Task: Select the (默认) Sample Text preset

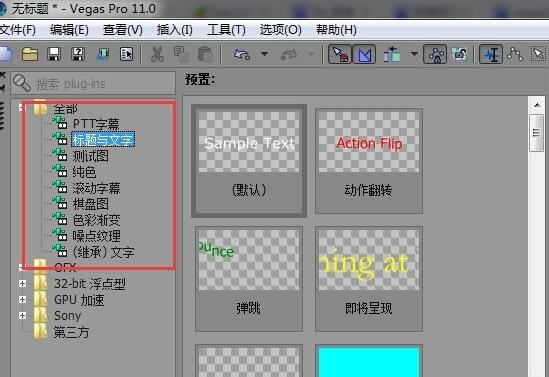Action: [x=249, y=161]
